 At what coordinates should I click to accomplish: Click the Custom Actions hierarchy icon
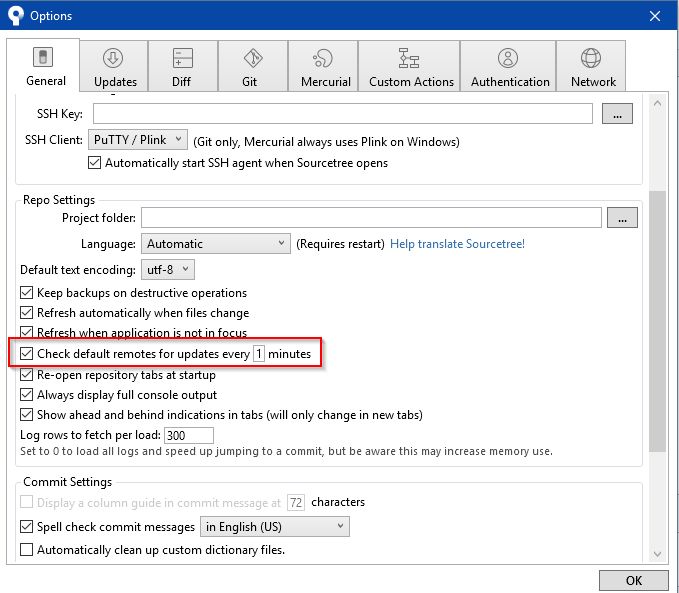[409, 58]
